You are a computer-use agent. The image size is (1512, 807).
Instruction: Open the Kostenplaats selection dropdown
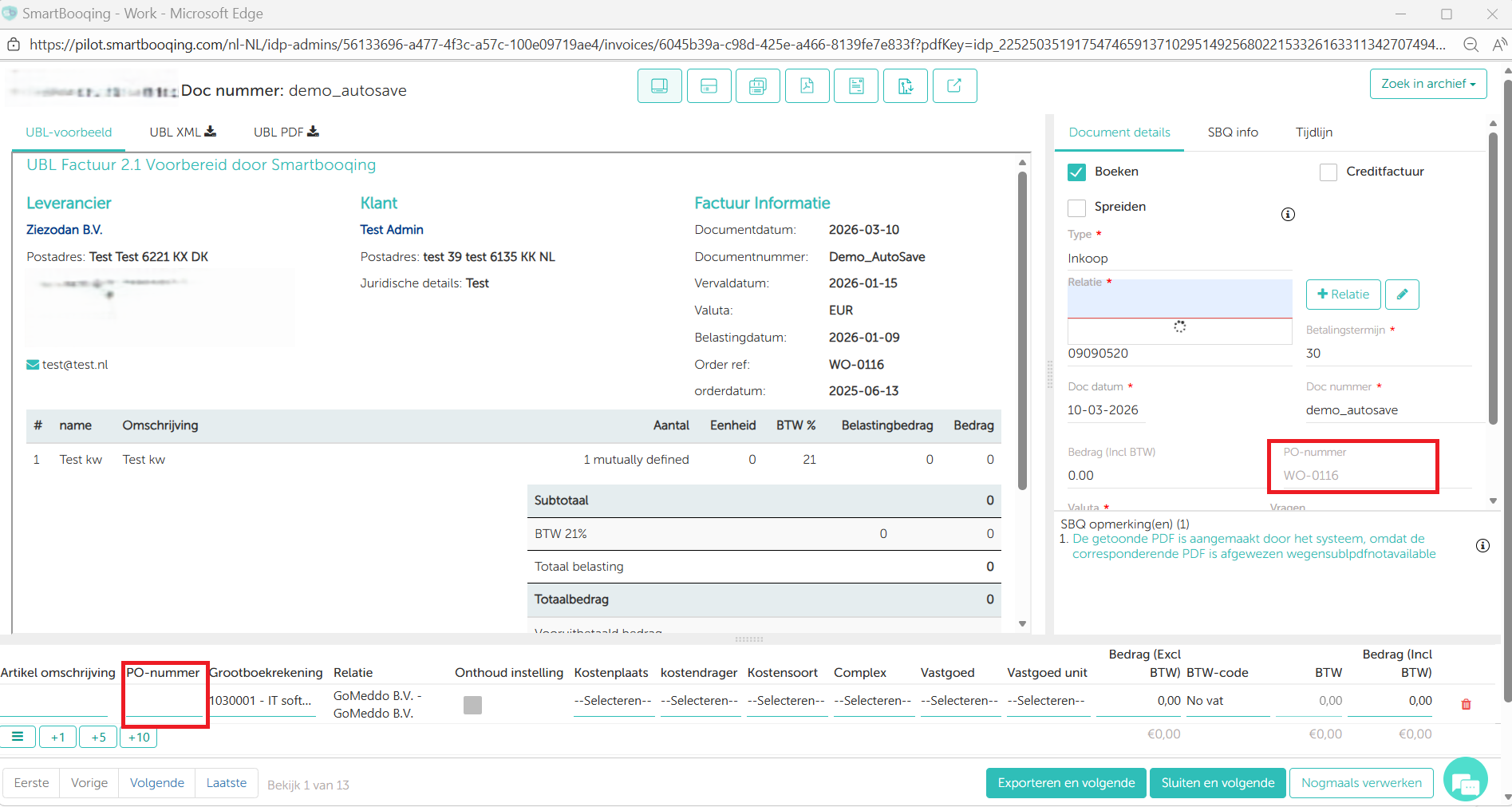612,701
